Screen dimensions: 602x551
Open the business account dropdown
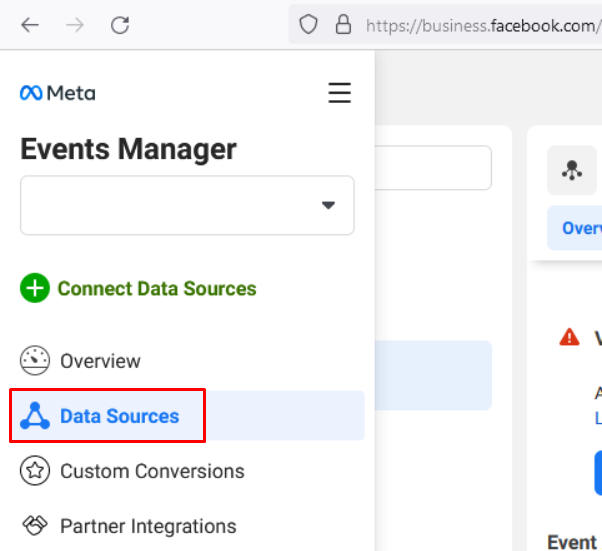187,205
